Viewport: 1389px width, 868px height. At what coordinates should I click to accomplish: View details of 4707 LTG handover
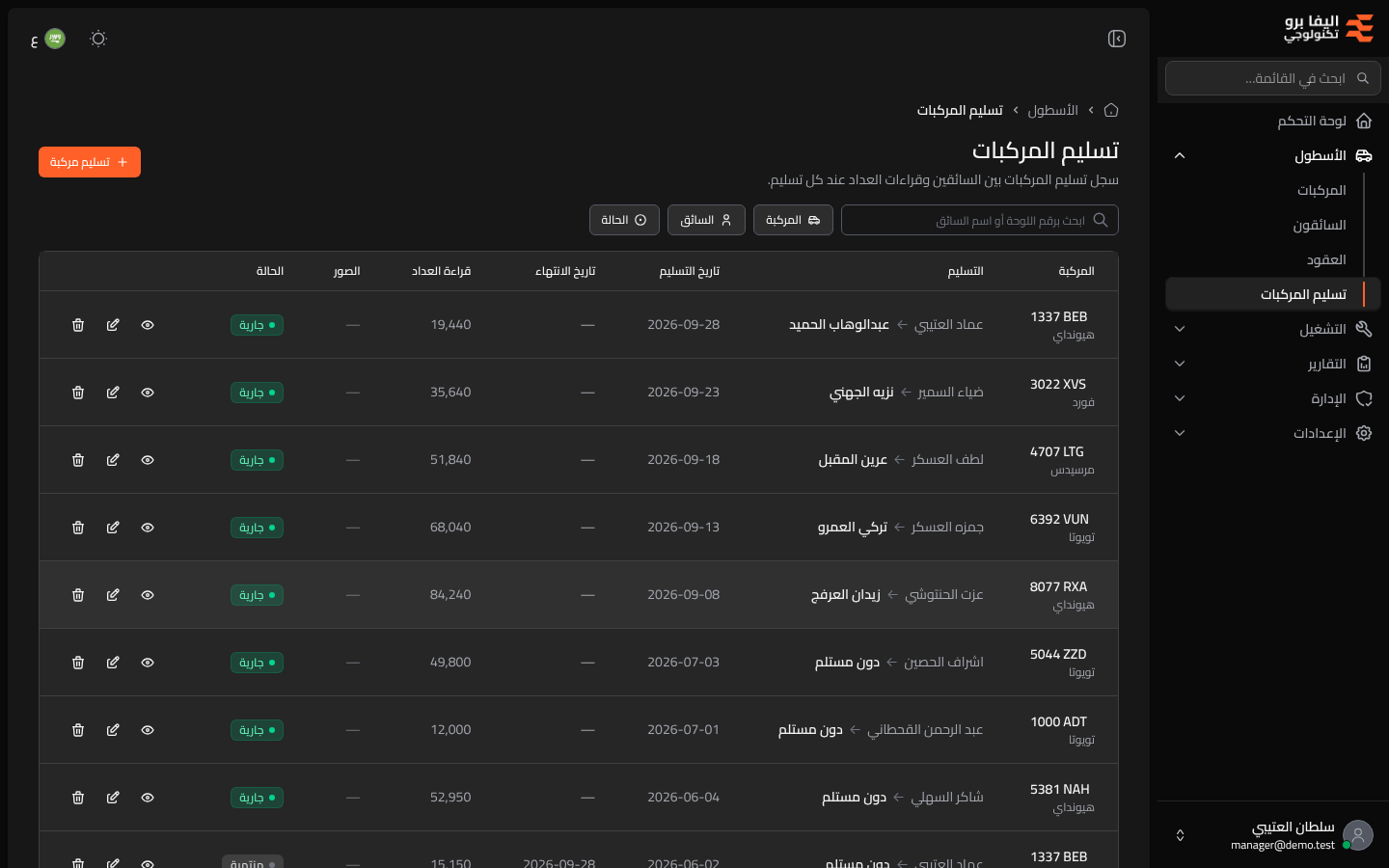click(148, 460)
